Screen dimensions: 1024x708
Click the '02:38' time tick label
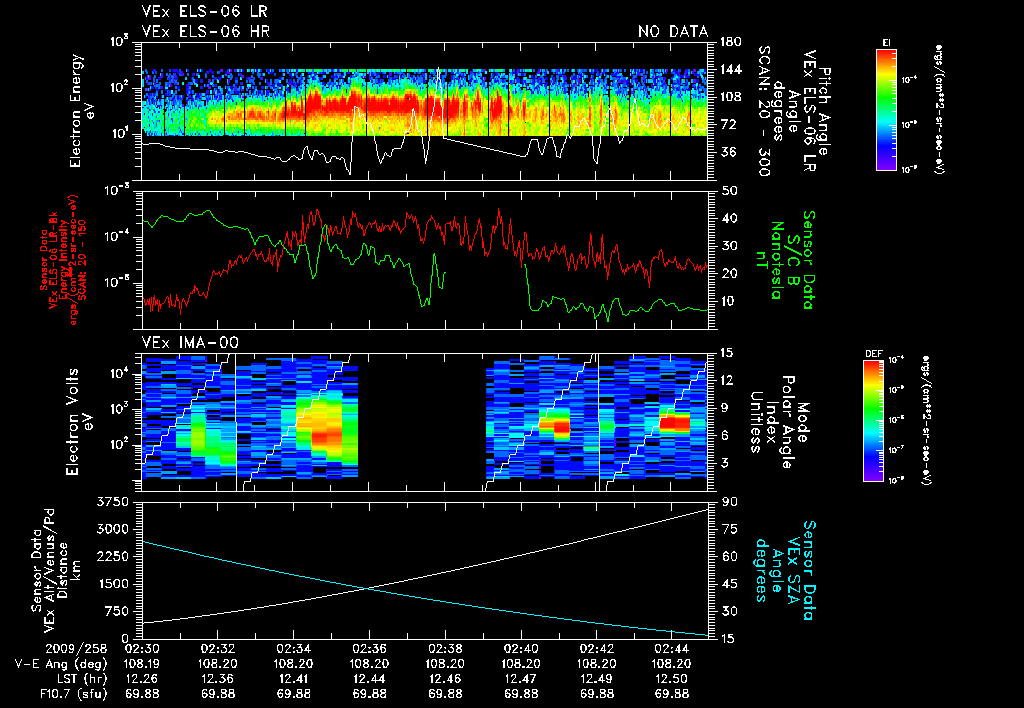click(x=445, y=649)
